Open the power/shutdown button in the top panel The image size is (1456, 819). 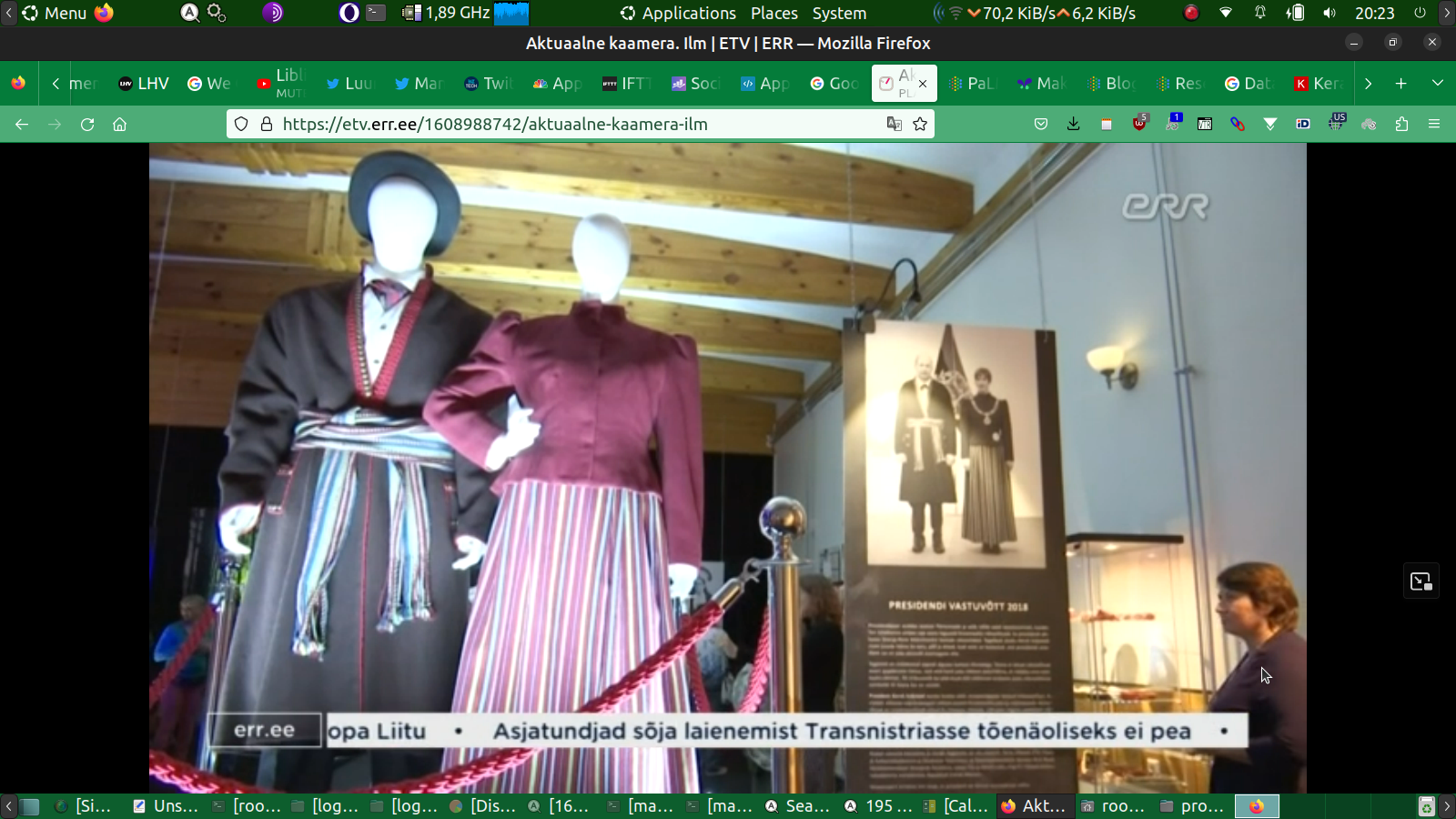click(x=1420, y=13)
